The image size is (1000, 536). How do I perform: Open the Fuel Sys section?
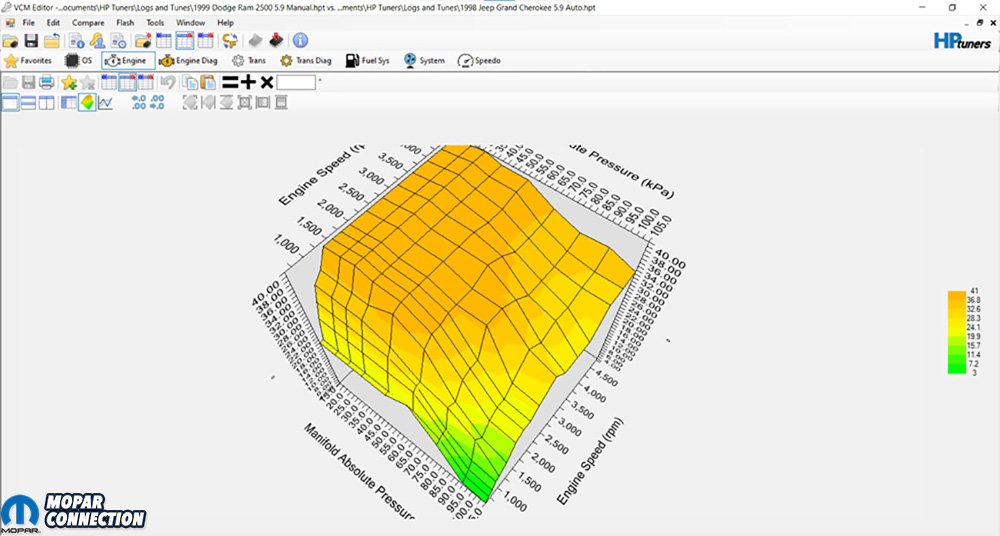point(367,61)
